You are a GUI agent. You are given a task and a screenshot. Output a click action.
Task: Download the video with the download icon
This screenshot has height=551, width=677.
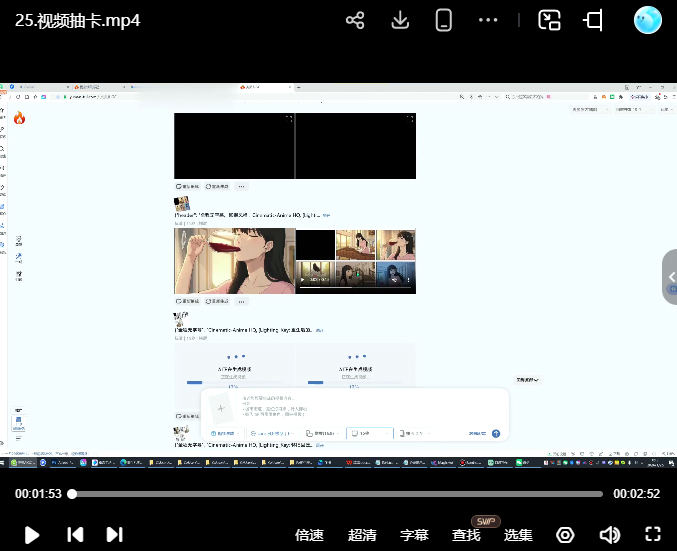tap(400, 21)
